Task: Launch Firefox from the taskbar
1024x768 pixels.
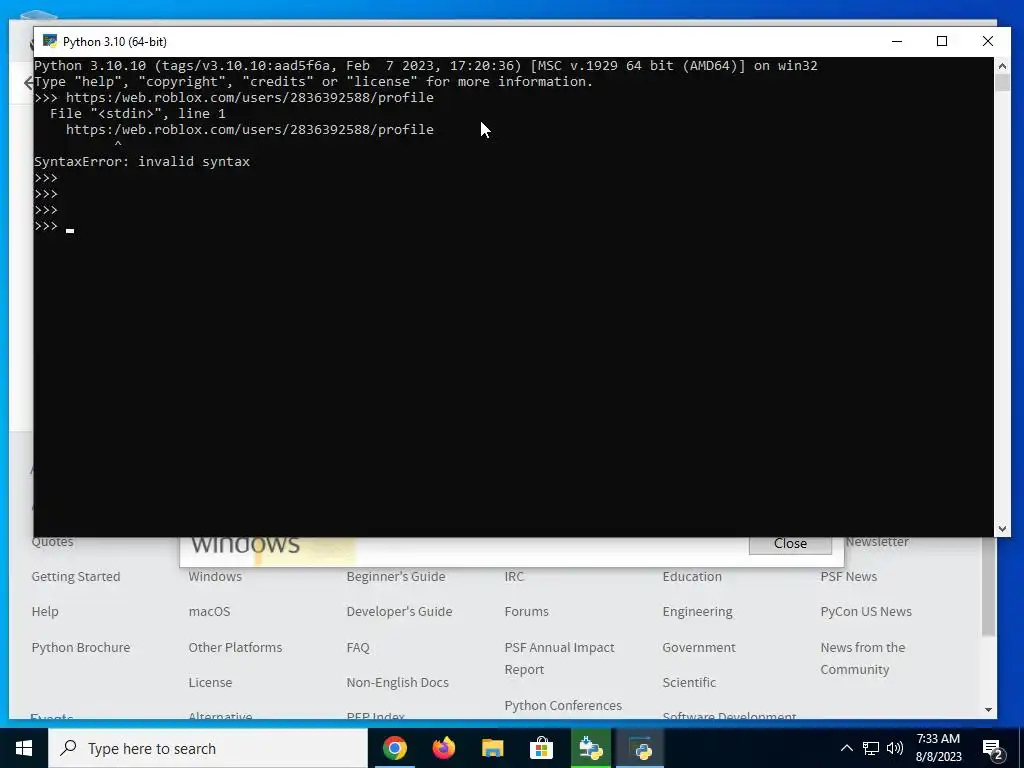Action: point(444,748)
